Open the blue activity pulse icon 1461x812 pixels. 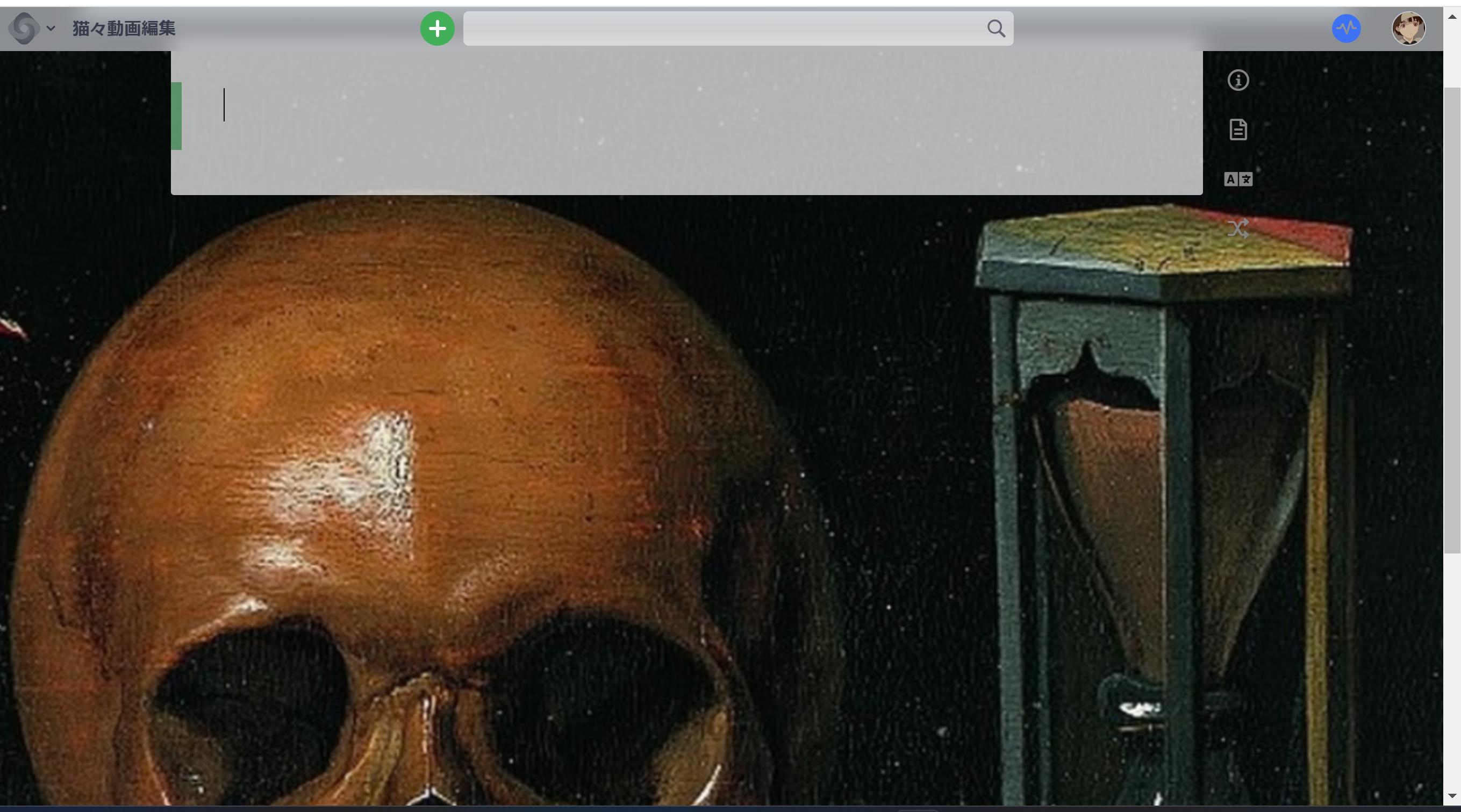click(1346, 28)
